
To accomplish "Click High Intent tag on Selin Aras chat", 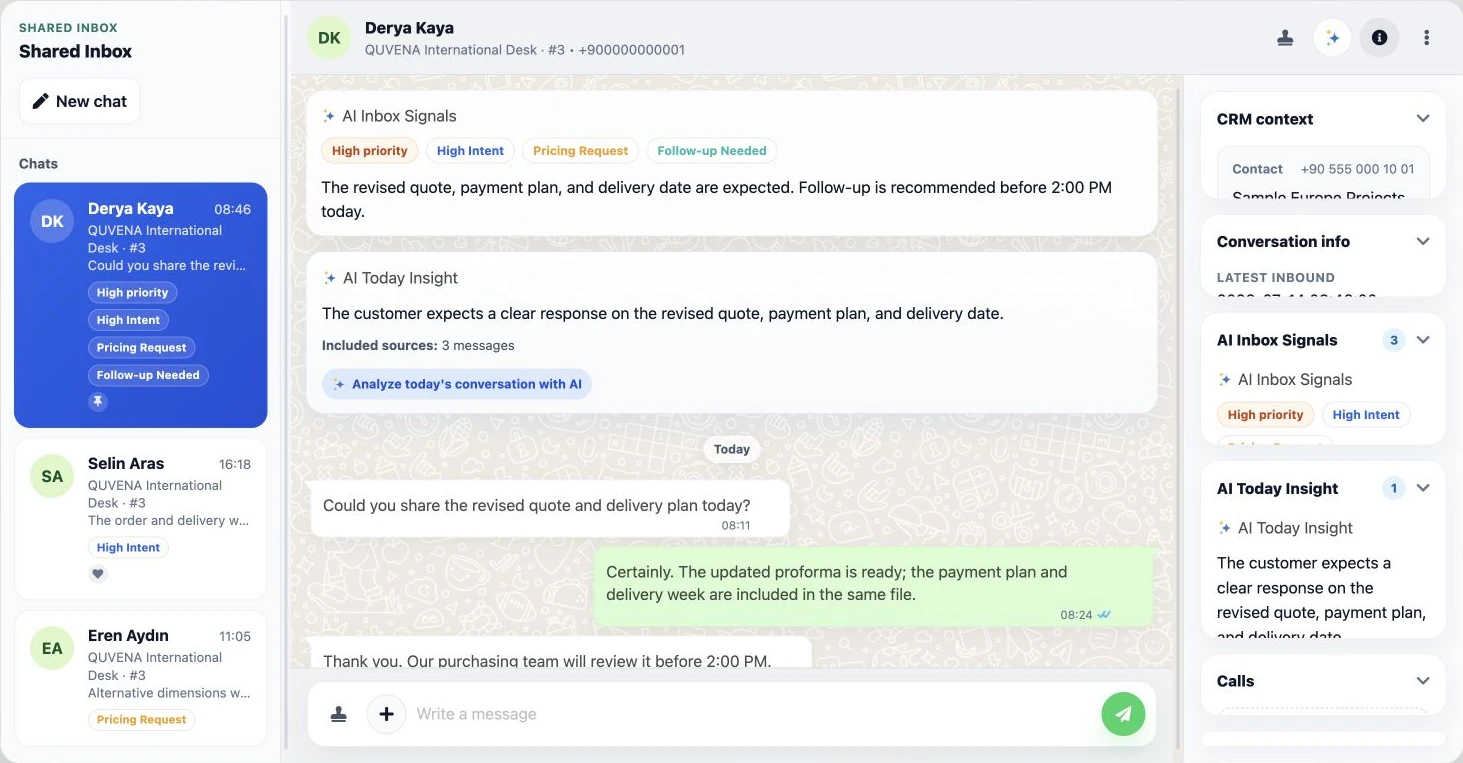I will point(128,548).
